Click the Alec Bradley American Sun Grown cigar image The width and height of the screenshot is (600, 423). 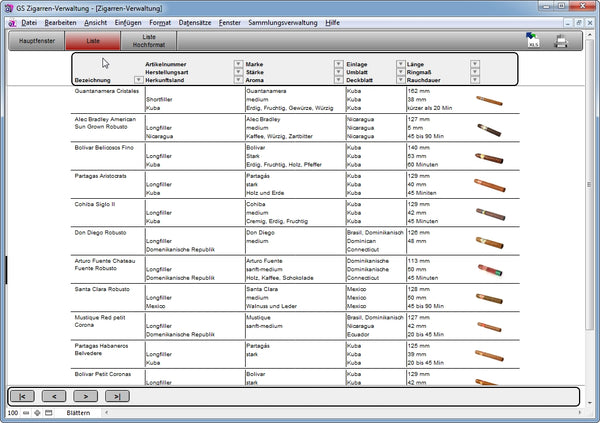489,130
